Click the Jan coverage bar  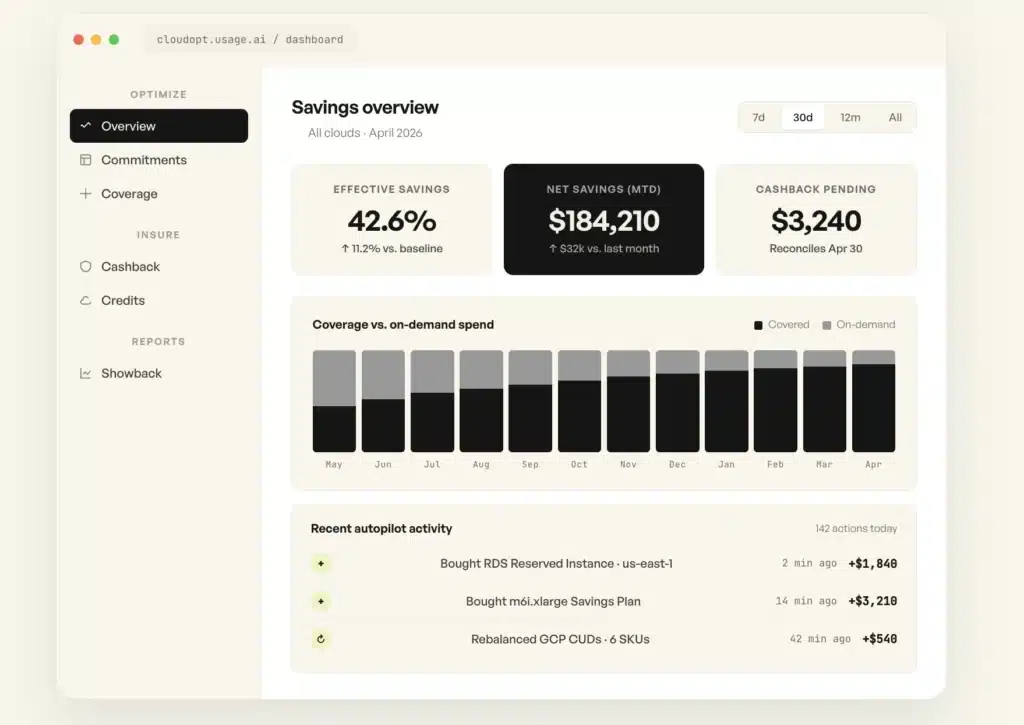[726, 401]
